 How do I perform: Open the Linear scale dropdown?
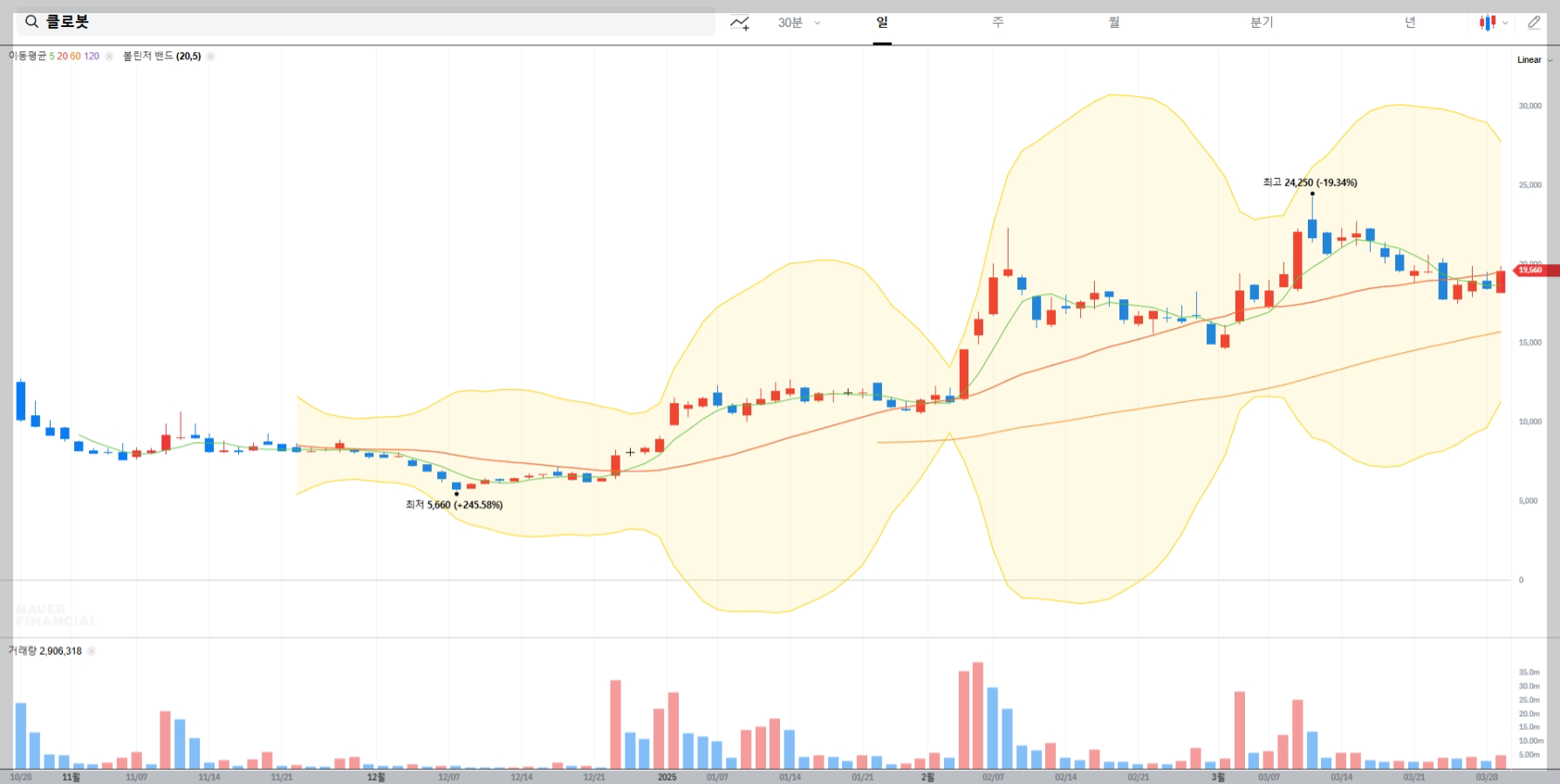tap(1535, 60)
